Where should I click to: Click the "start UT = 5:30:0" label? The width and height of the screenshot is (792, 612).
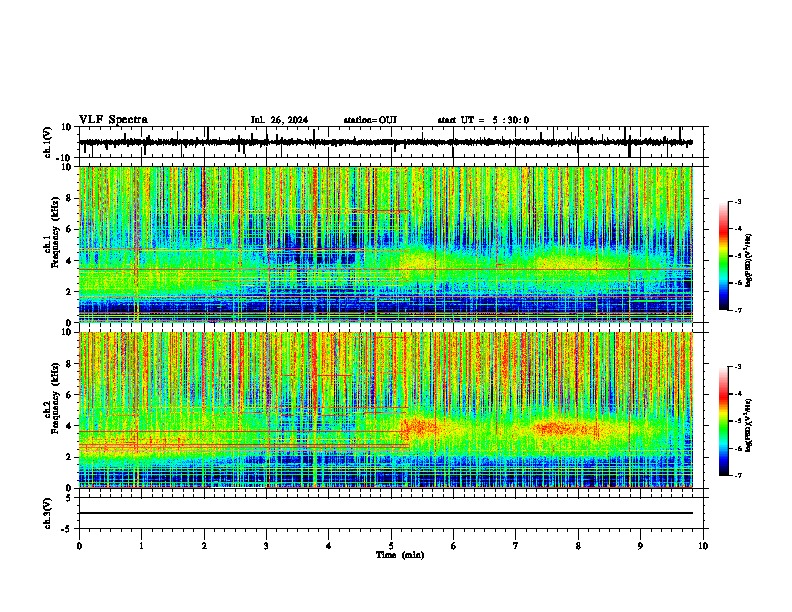tap(483, 120)
